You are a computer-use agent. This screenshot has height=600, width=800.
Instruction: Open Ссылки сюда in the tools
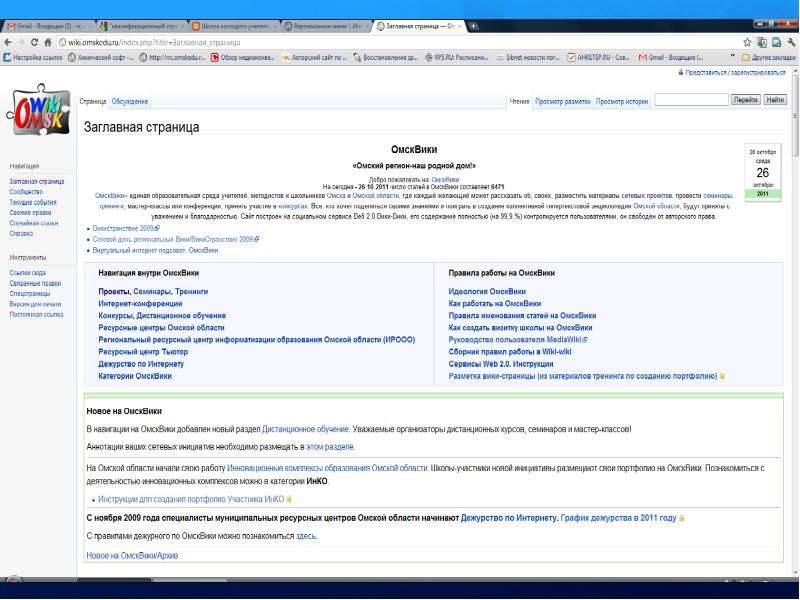click(x=28, y=273)
